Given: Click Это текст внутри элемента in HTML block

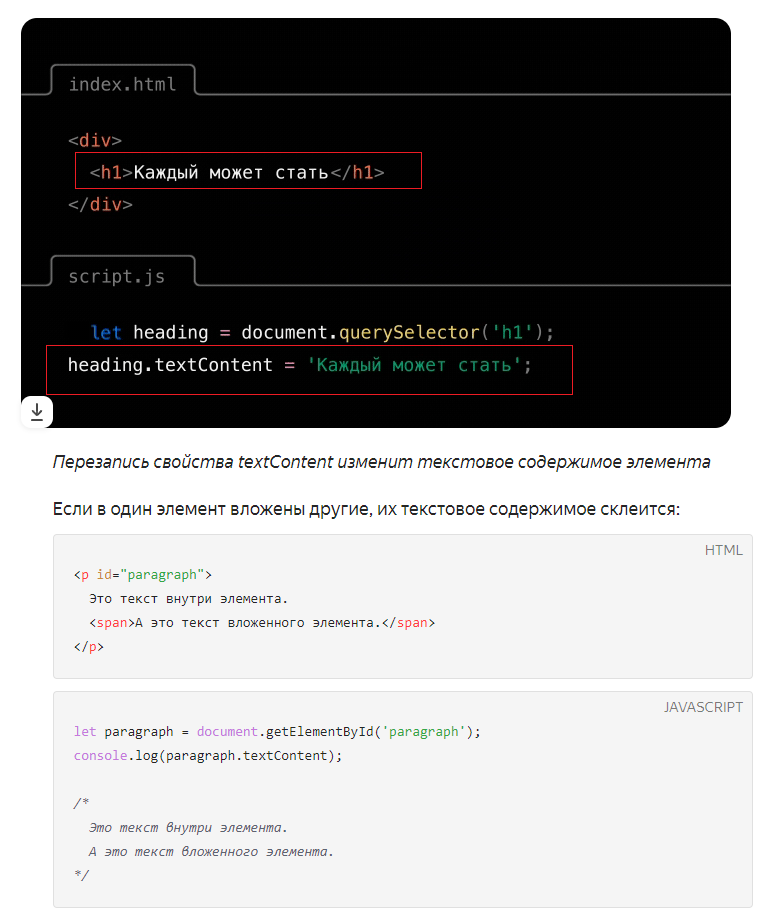Looking at the screenshot, I should [x=188, y=599].
